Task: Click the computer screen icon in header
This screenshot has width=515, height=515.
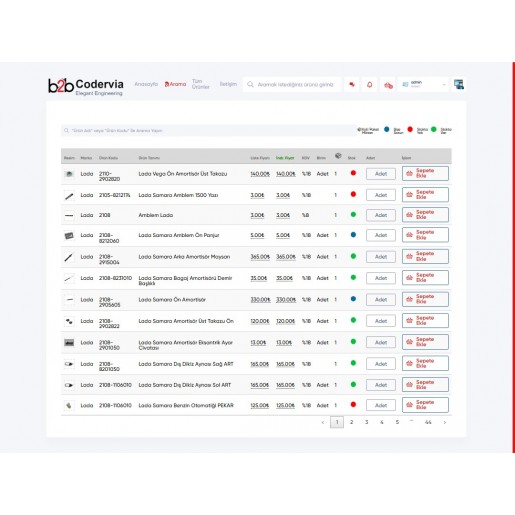Action: [459, 85]
